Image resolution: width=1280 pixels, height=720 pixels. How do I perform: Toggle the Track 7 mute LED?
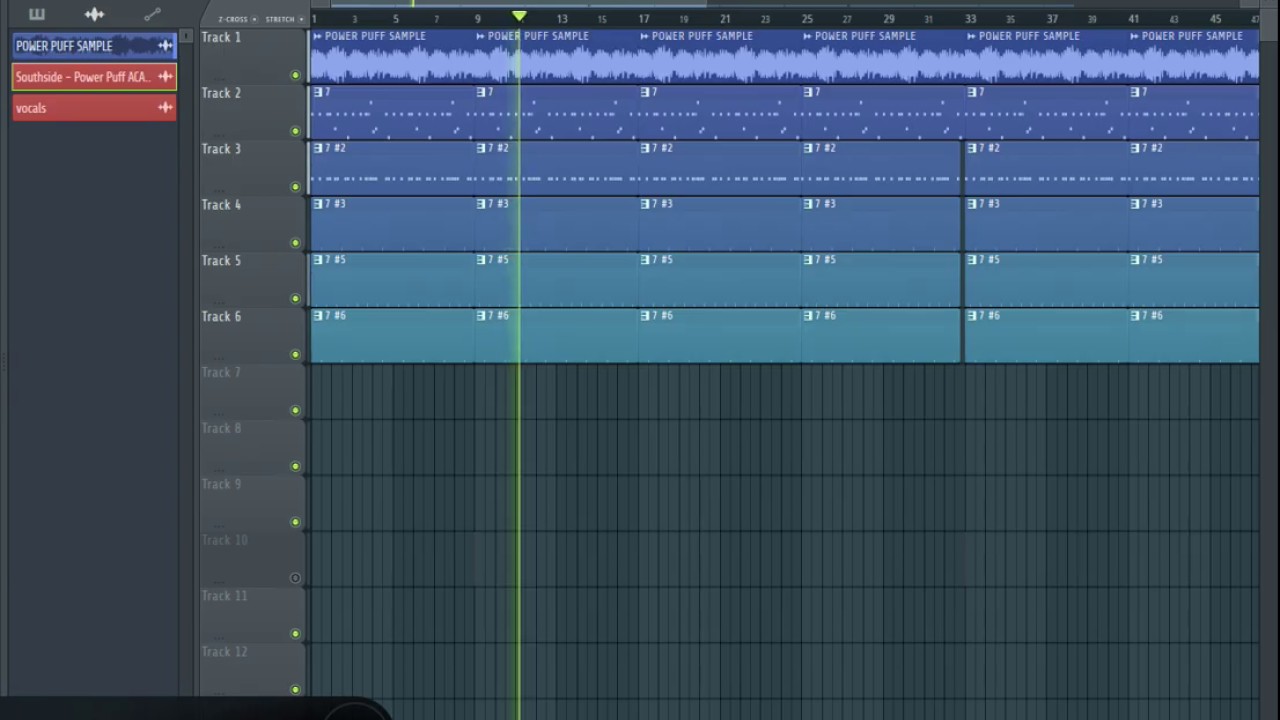click(x=295, y=410)
